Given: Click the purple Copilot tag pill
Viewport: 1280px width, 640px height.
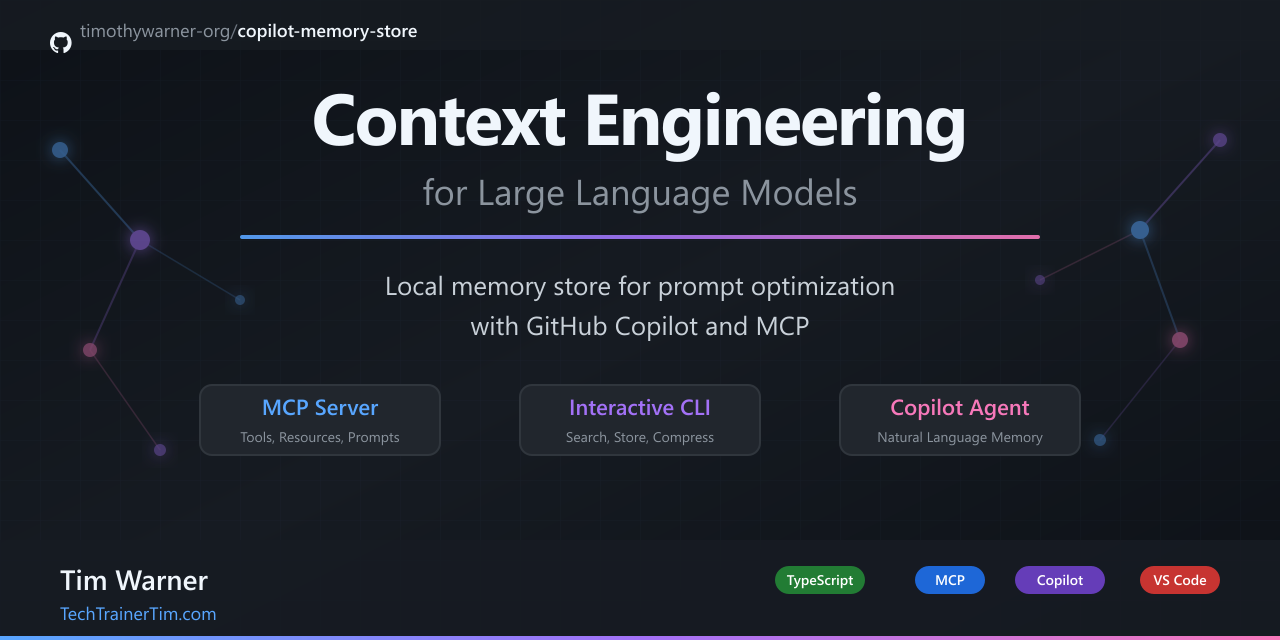Looking at the screenshot, I should click(1060, 580).
